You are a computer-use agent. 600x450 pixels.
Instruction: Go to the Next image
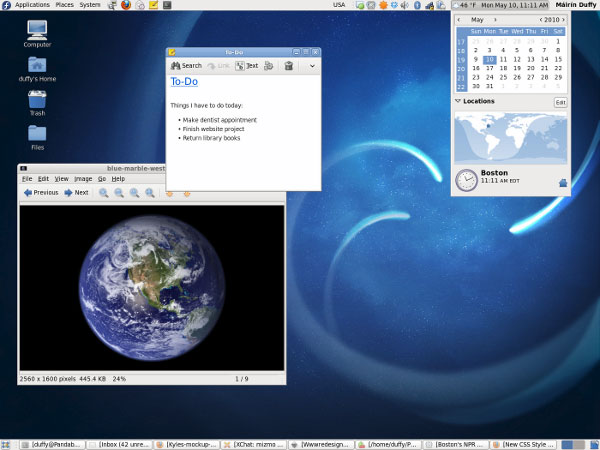[76, 193]
